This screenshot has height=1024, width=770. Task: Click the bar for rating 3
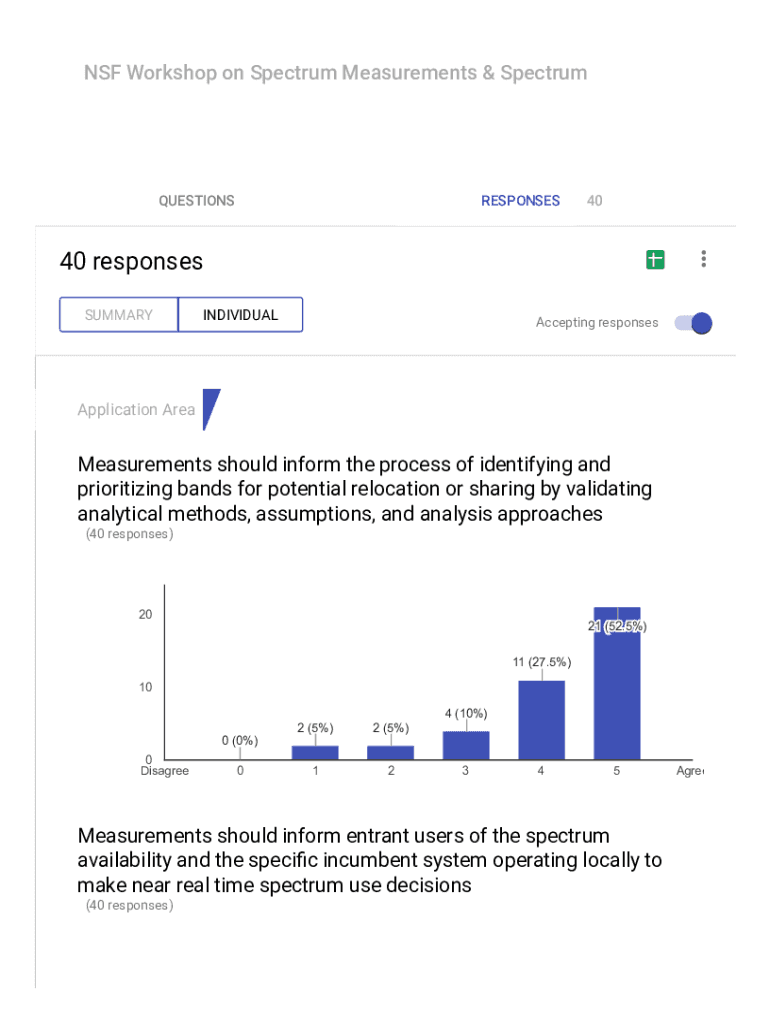466,746
